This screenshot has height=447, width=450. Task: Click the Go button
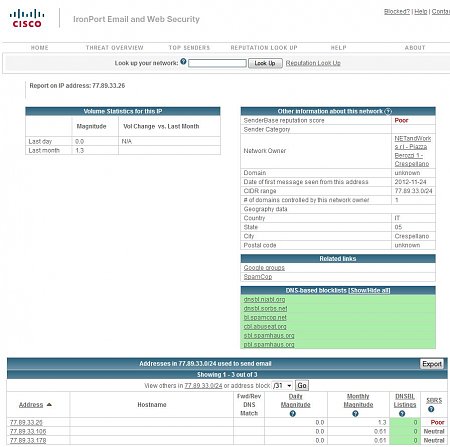click(302, 386)
